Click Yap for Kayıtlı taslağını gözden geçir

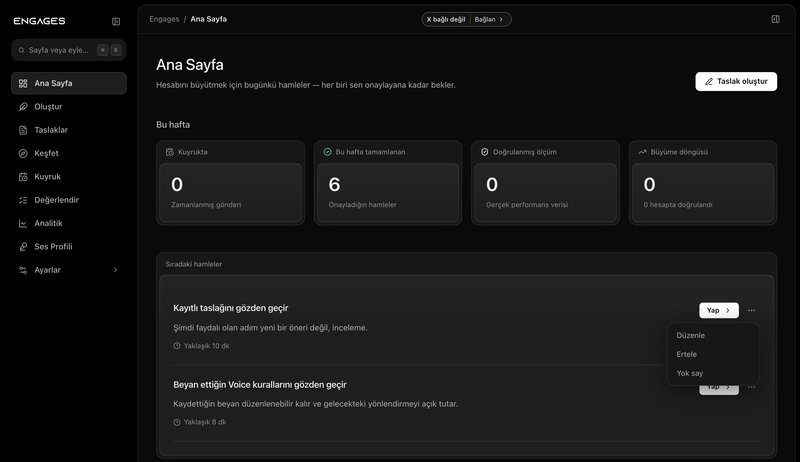718,310
